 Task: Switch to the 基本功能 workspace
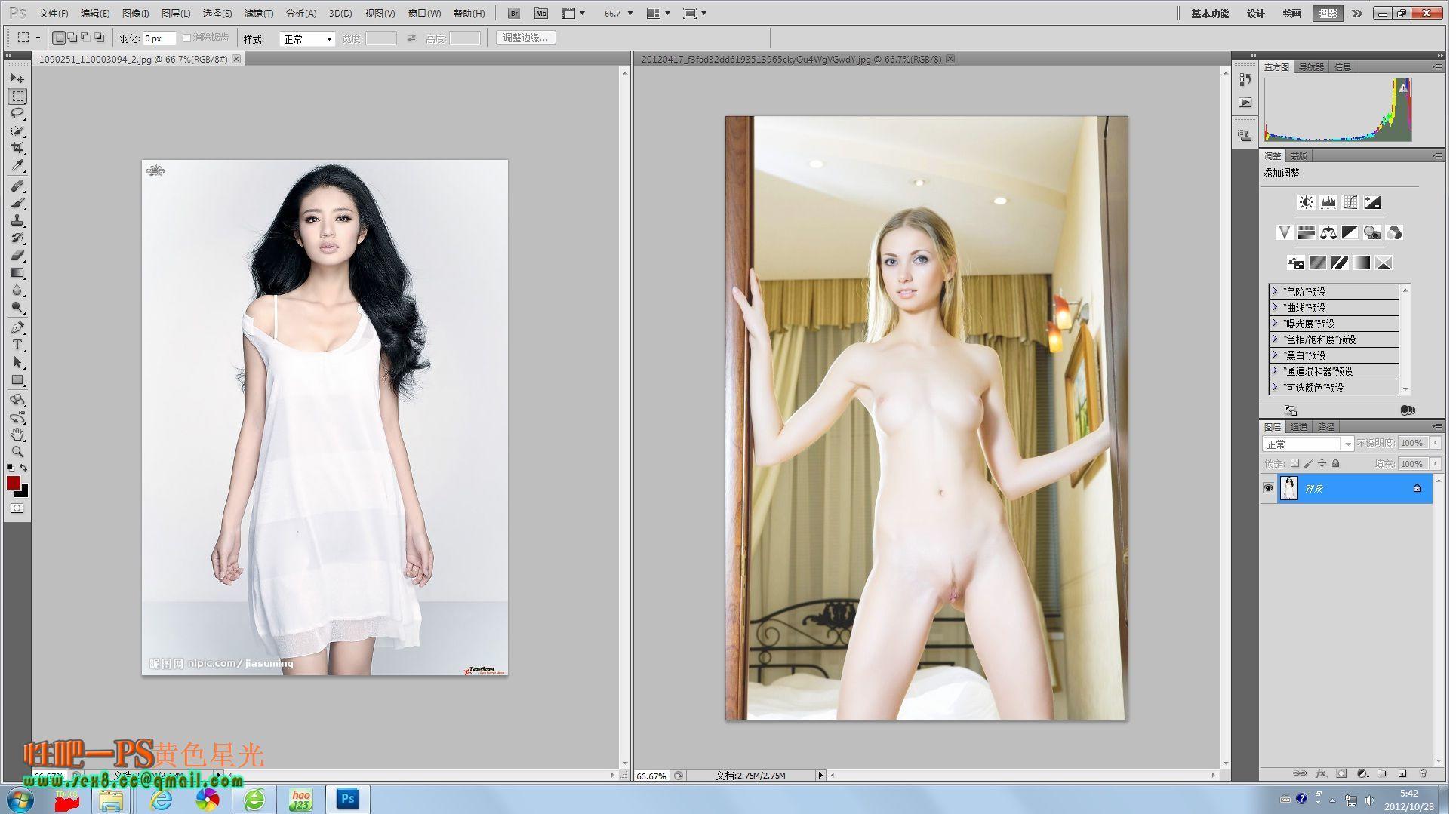(x=1209, y=14)
